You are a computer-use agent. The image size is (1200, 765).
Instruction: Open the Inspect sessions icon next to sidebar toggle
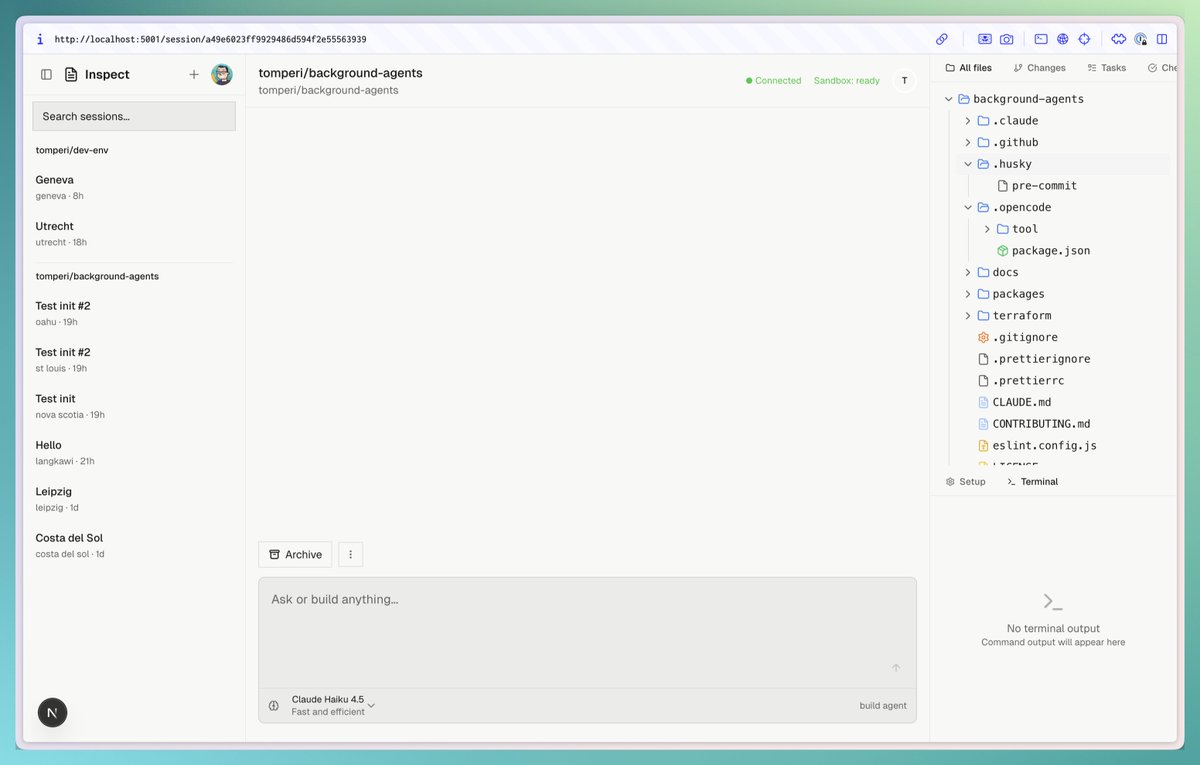pyautogui.click(x=68, y=74)
